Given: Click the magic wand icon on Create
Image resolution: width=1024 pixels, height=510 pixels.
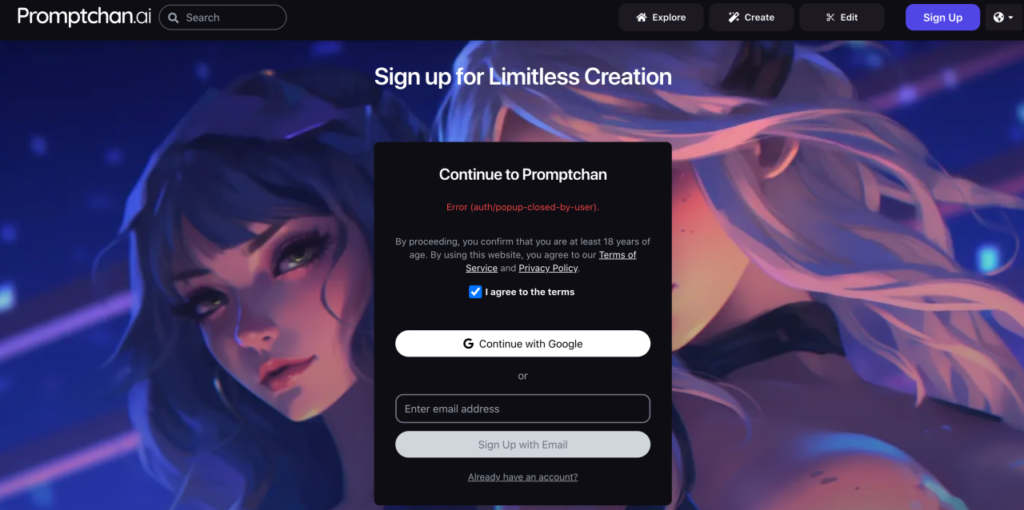Looking at the screenshot, I should [734, 18].
